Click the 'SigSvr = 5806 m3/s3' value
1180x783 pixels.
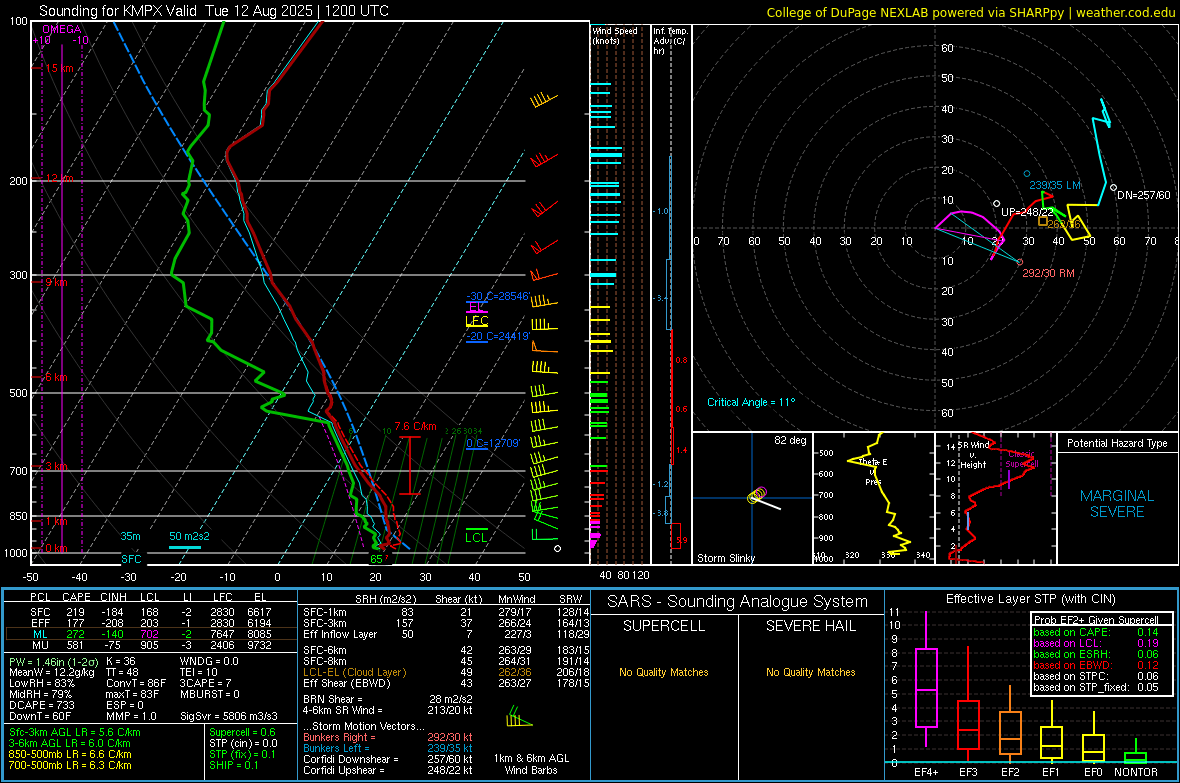pyautogui.click(x=229, y=716)
